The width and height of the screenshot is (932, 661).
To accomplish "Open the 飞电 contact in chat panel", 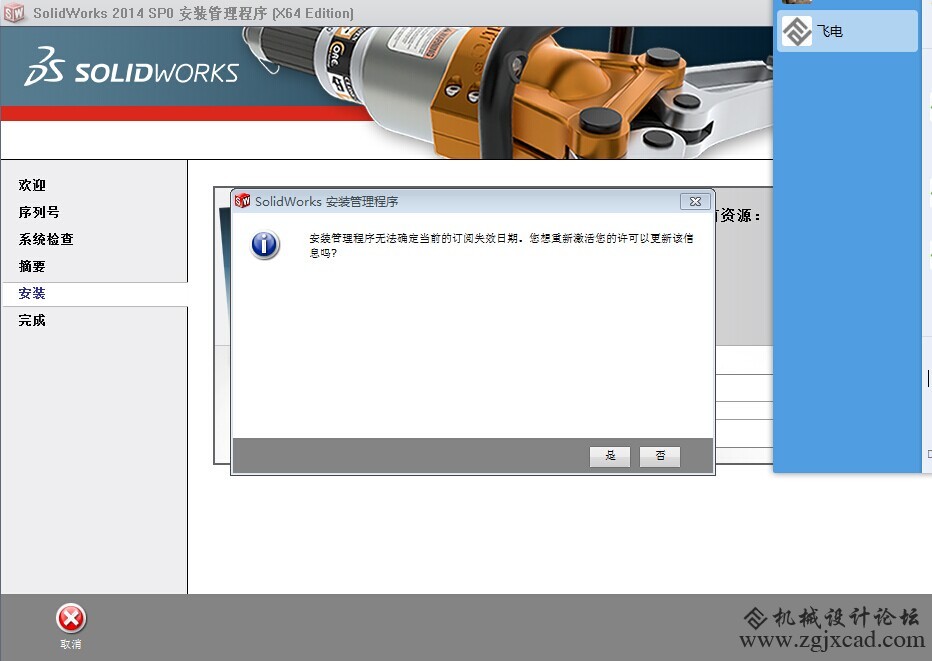I will pyautogui.click(x=848, y=31).
